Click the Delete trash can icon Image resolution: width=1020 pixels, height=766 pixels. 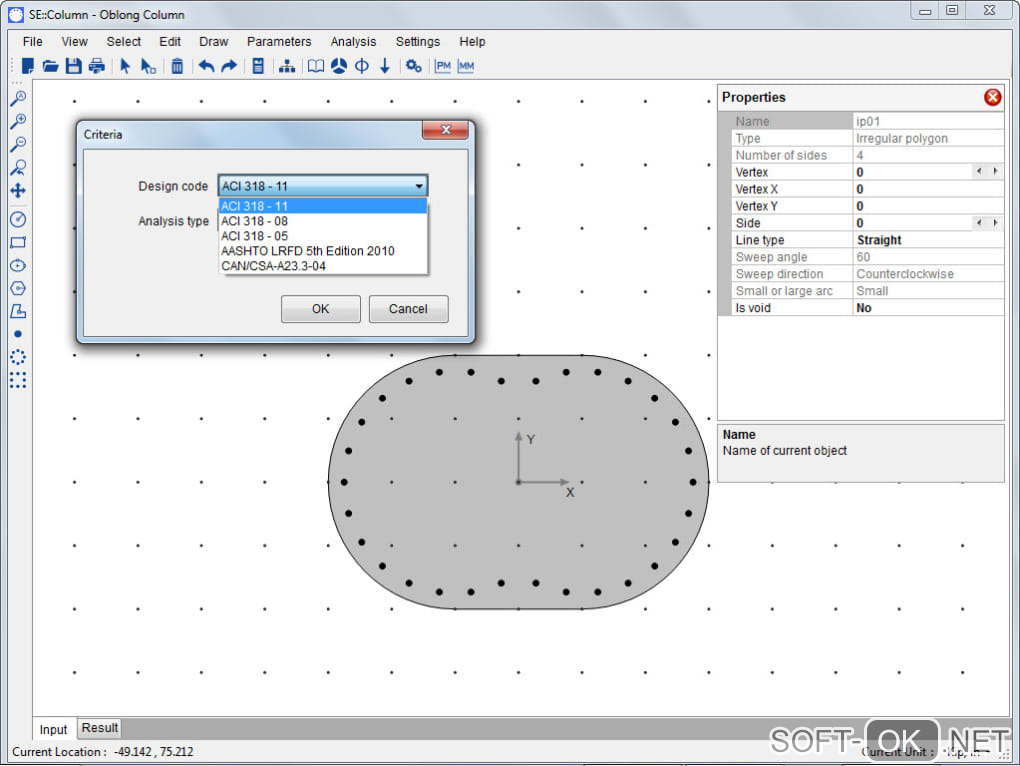coord(177,66)
